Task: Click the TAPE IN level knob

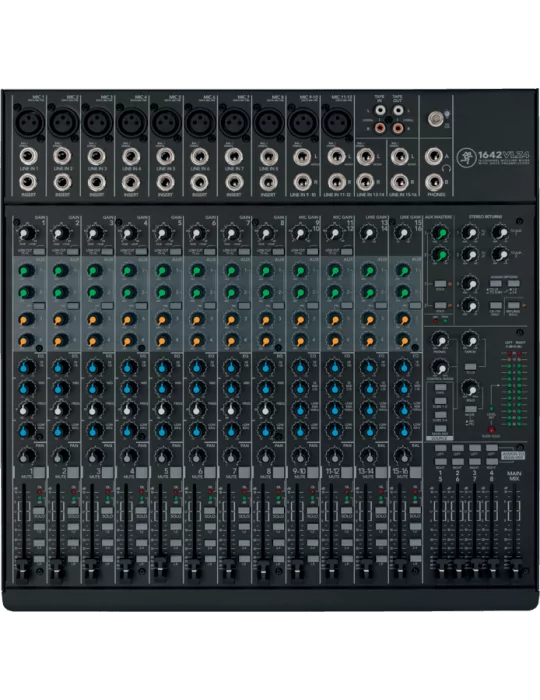Action: coord(470,341)
